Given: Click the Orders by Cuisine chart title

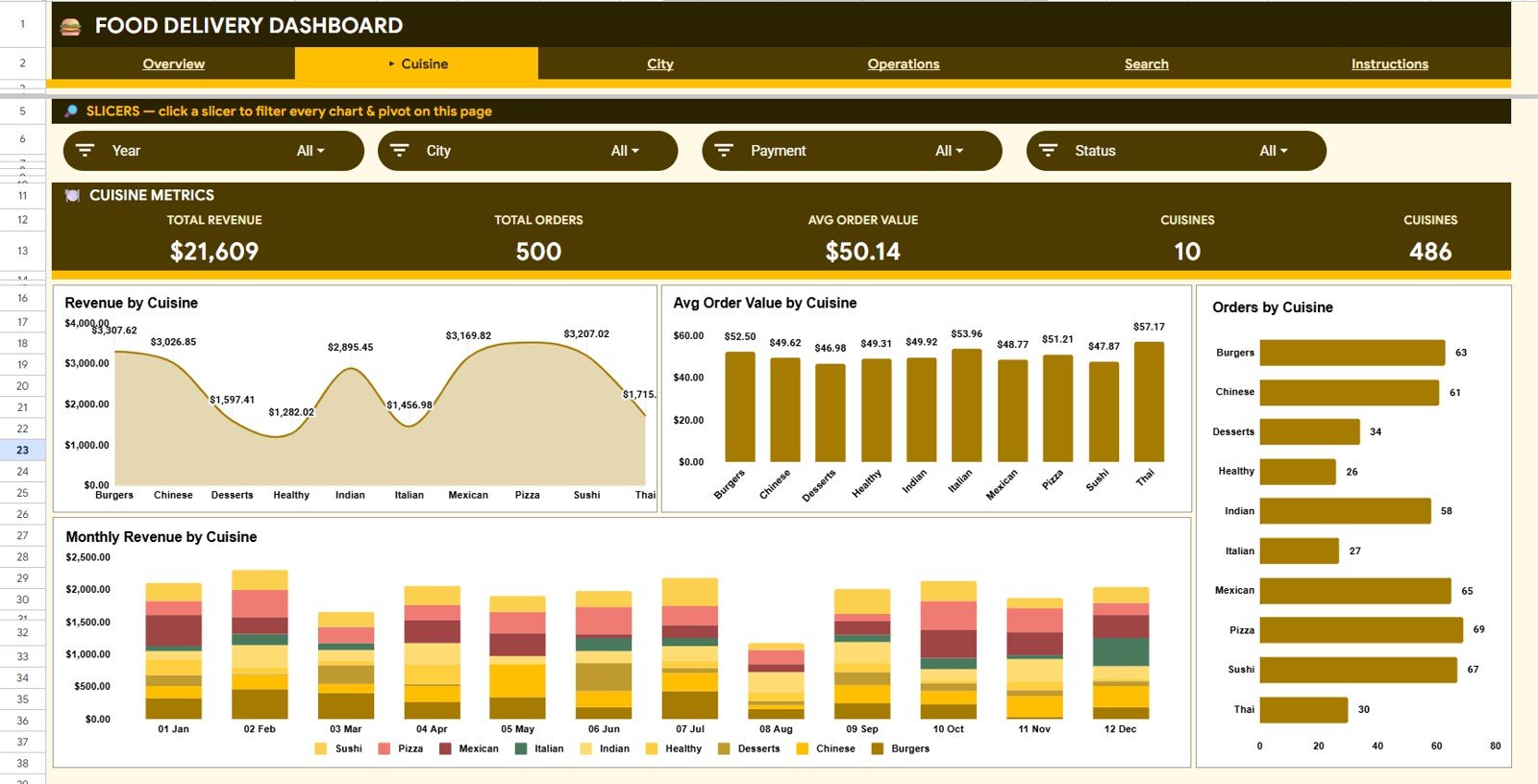Looking at the screenshot, I should click(1273, 307).
